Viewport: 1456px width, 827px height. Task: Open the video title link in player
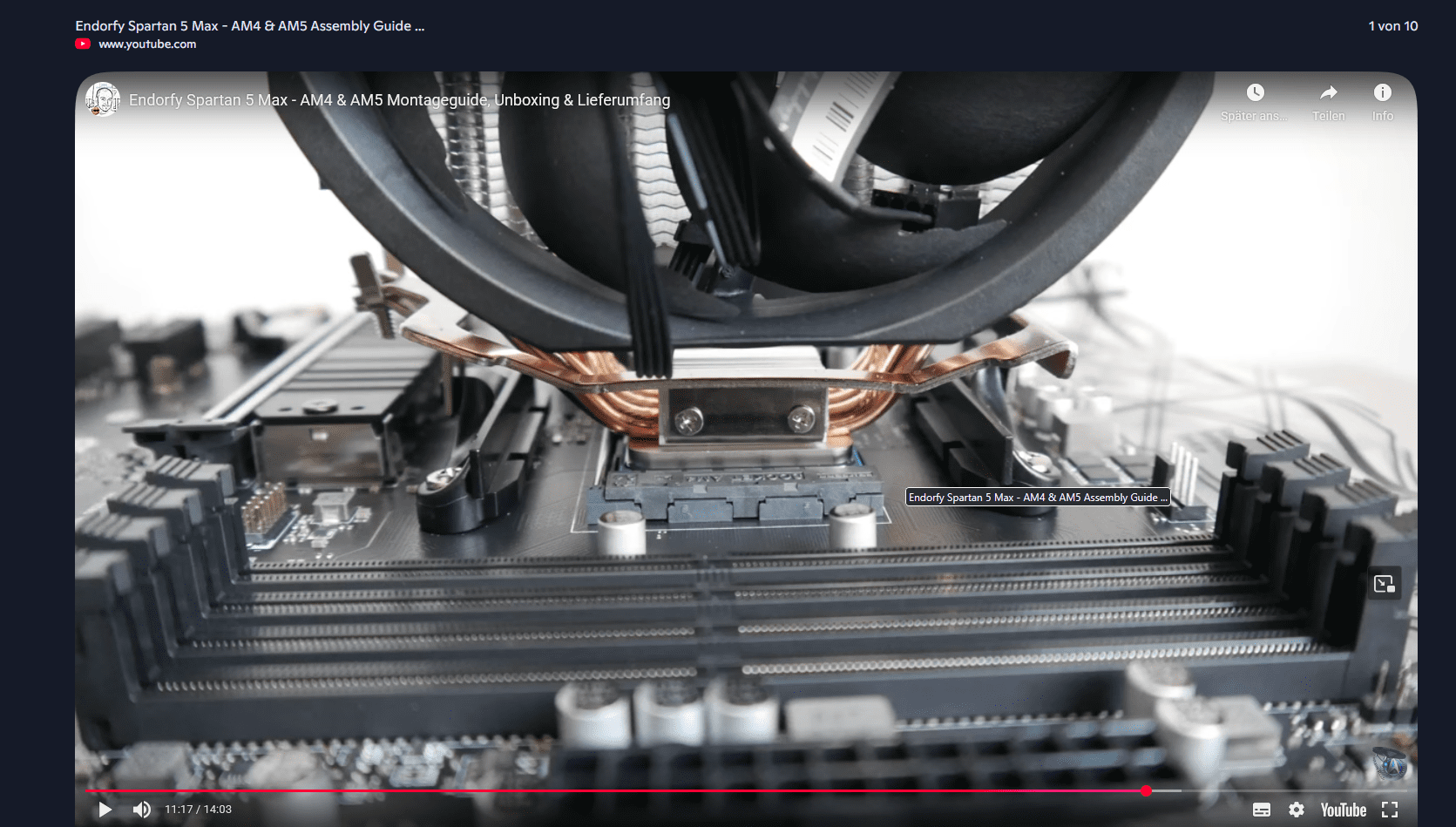point(399,100)
